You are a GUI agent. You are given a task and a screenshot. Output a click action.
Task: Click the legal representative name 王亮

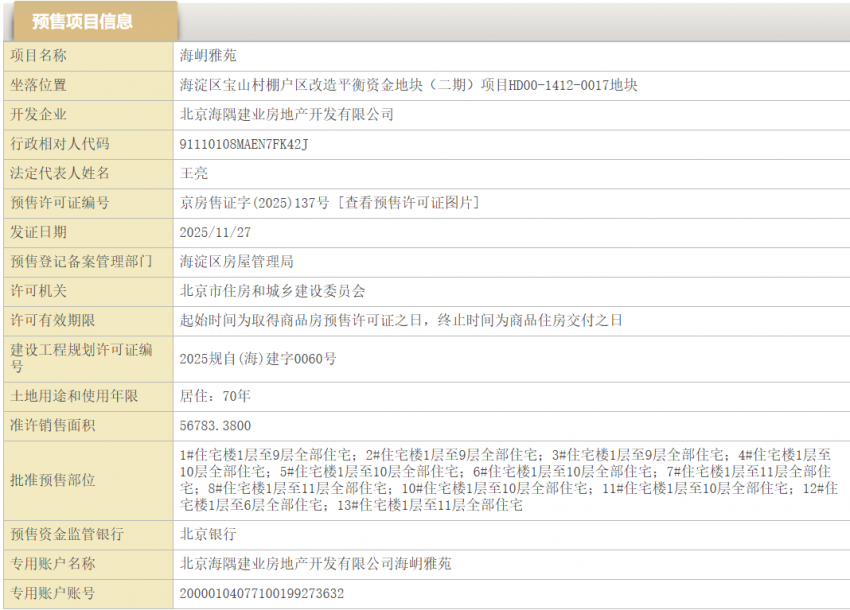tap(194, 174)
